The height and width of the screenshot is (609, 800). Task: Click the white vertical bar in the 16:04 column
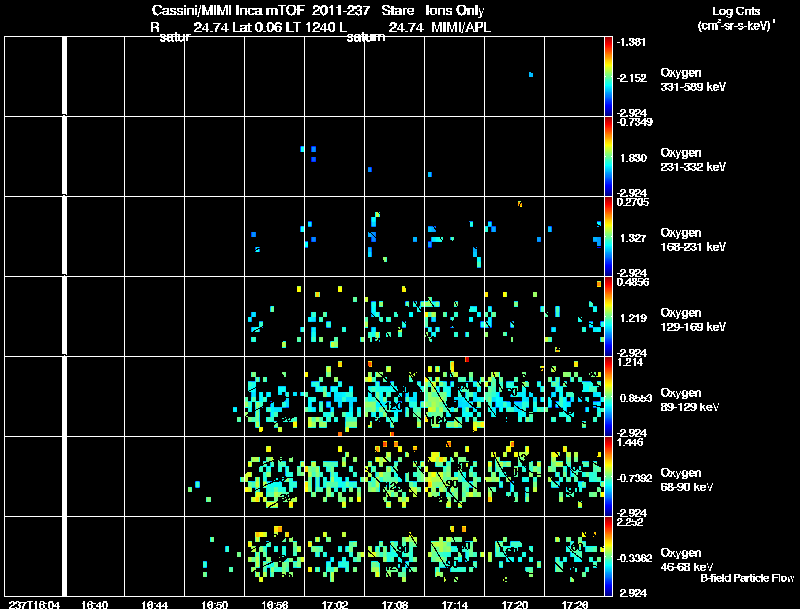click(x=65, y=316)
